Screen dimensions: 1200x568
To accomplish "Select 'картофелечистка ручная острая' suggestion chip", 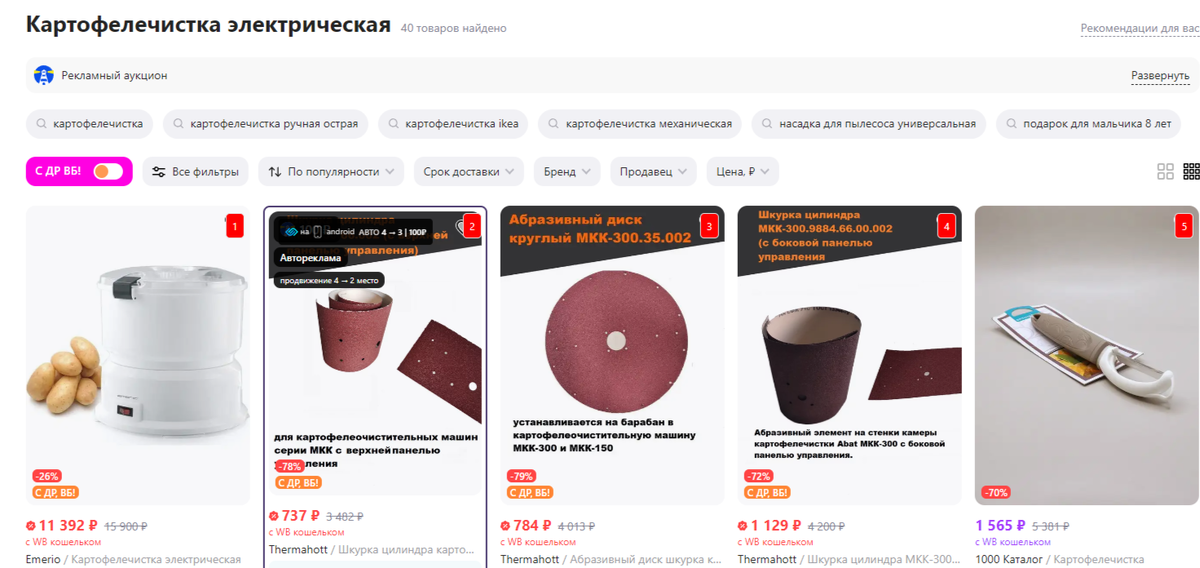I will [266, 124].
